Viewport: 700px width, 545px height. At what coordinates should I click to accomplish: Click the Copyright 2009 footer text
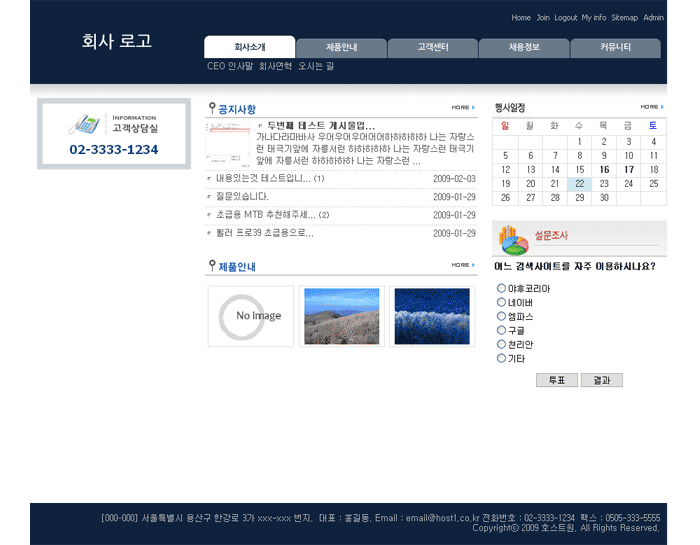(566, 528)
